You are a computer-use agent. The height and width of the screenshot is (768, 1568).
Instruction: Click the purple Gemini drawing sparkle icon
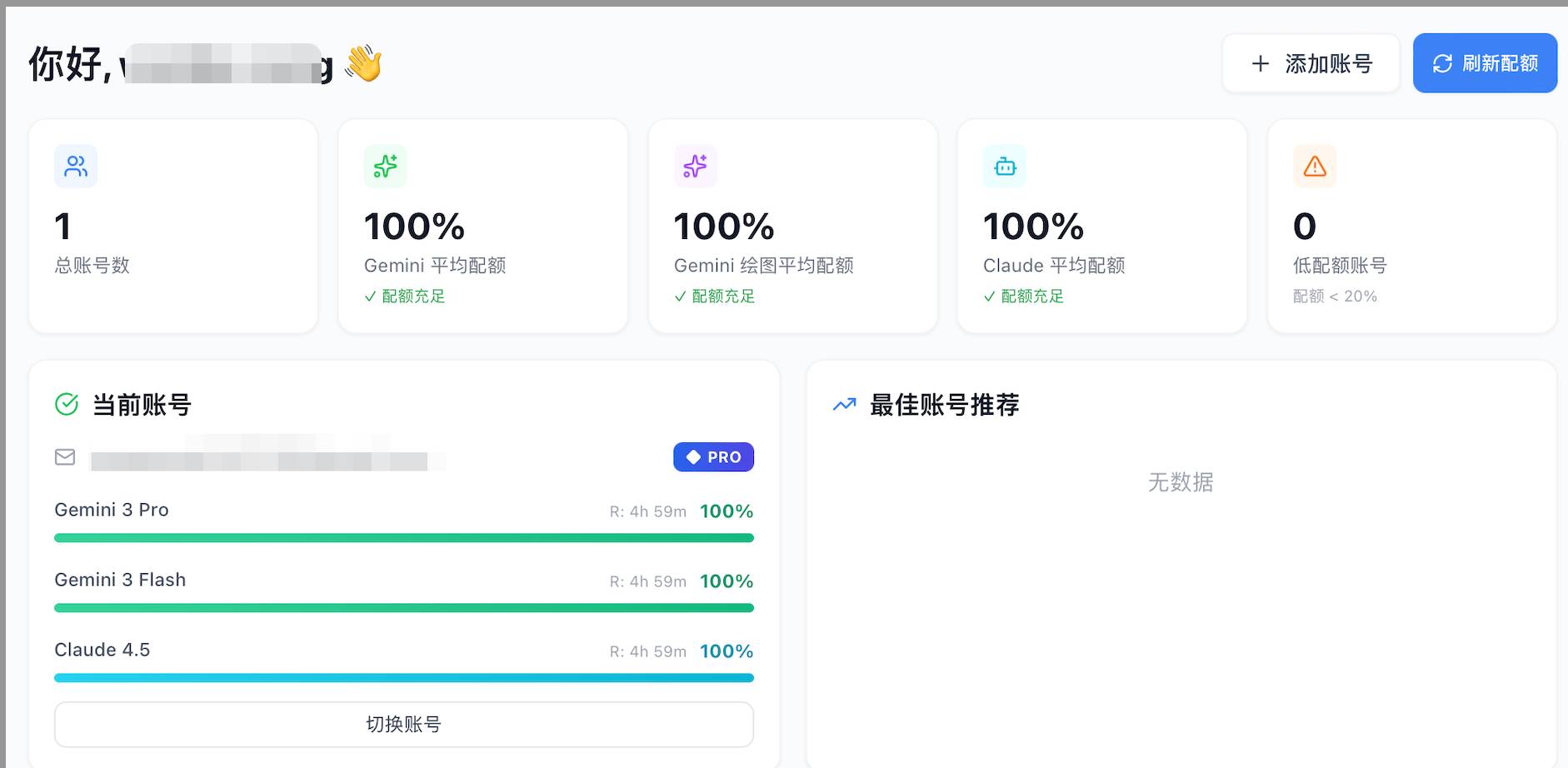695,167
